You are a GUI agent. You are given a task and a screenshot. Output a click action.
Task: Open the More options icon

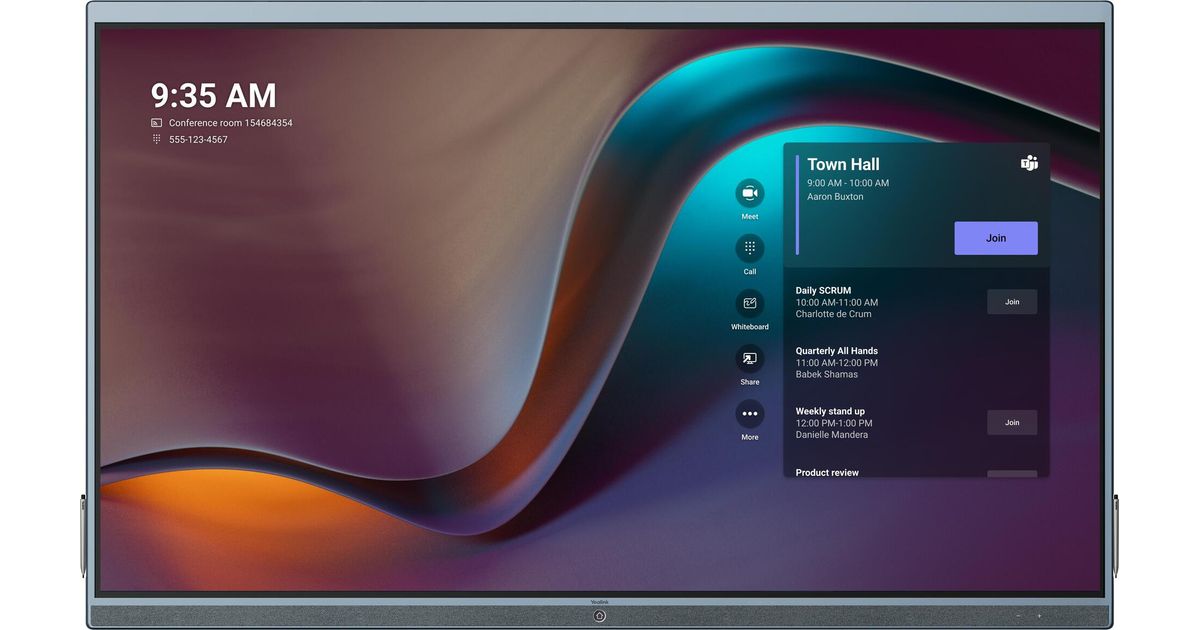(749, 414)
